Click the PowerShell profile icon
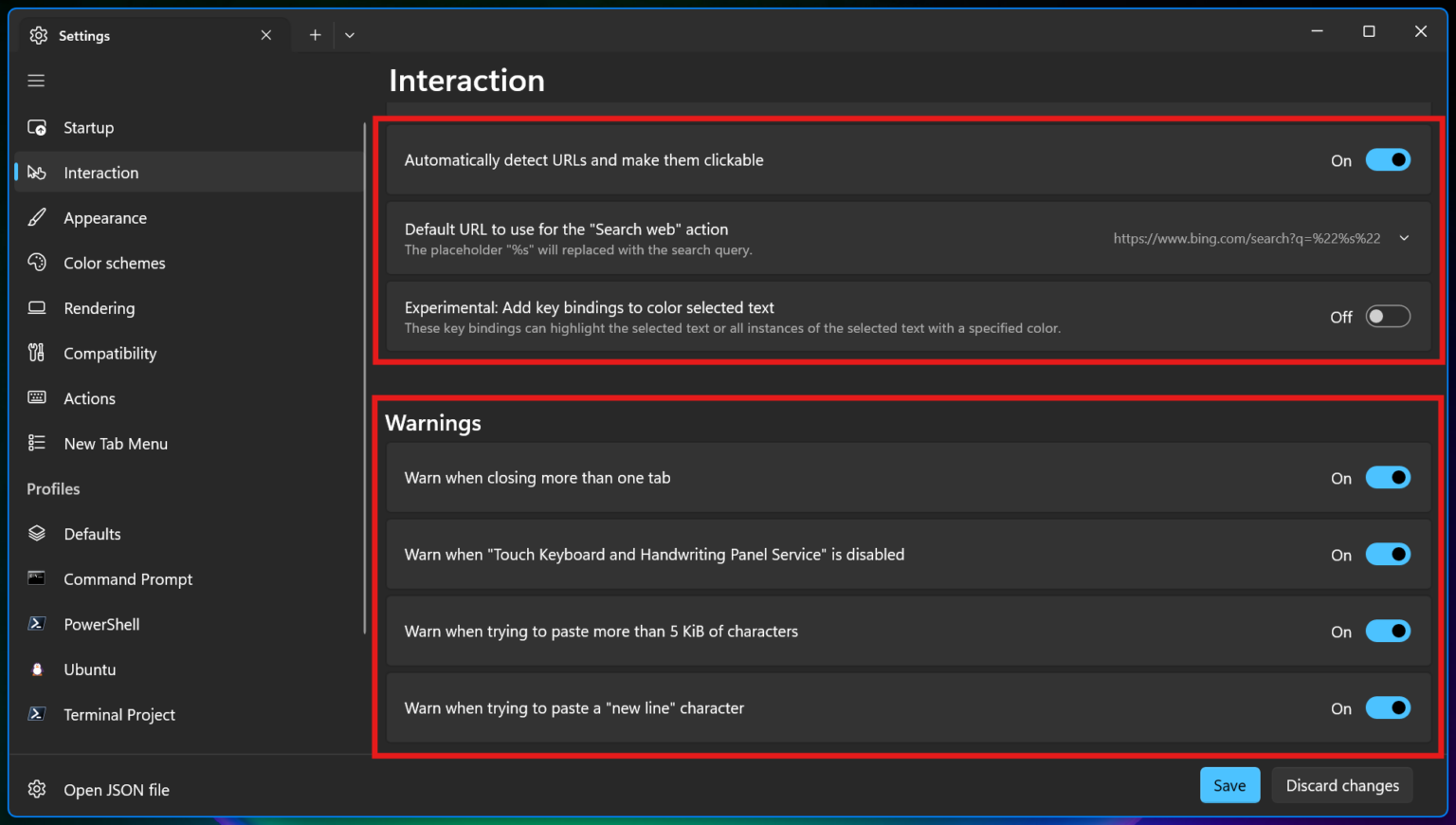 coord(37,624)
